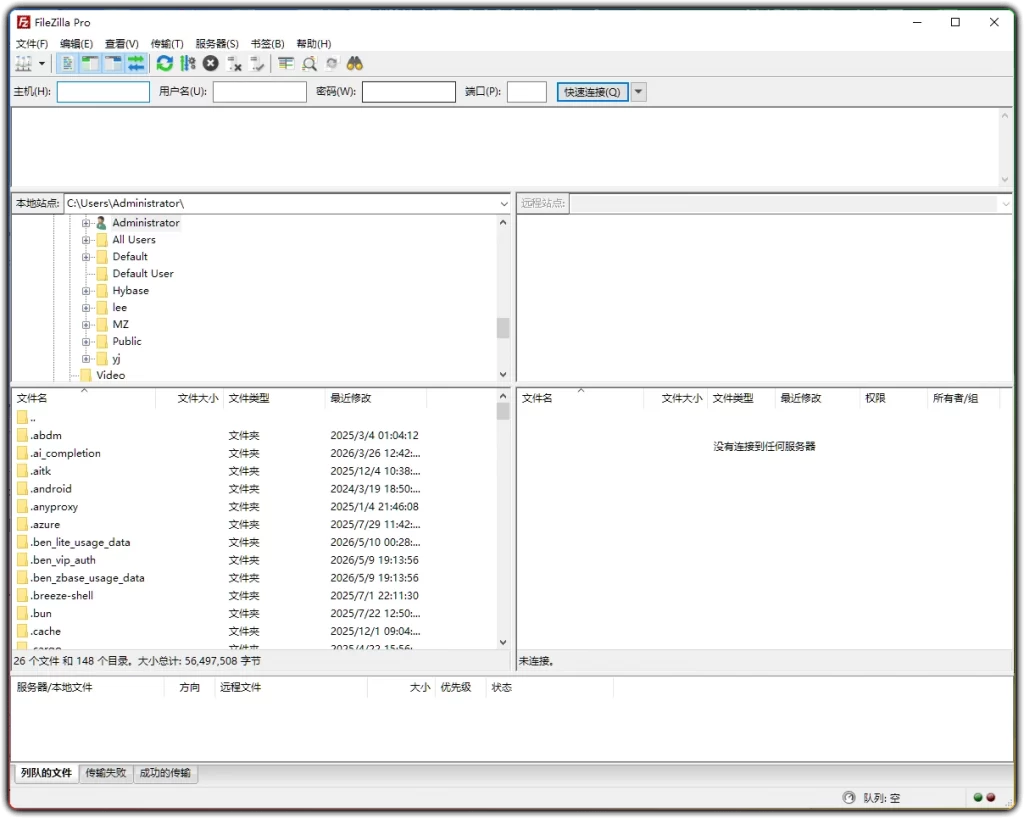Open local site path dropdown
This screenshot has width=1024, height=818.
point(504,204)
